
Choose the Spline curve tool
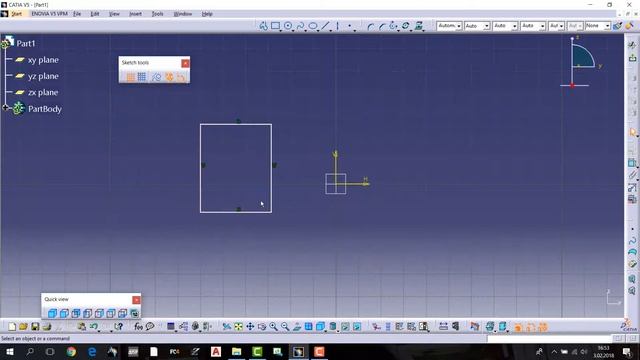(x=300, y=26)
